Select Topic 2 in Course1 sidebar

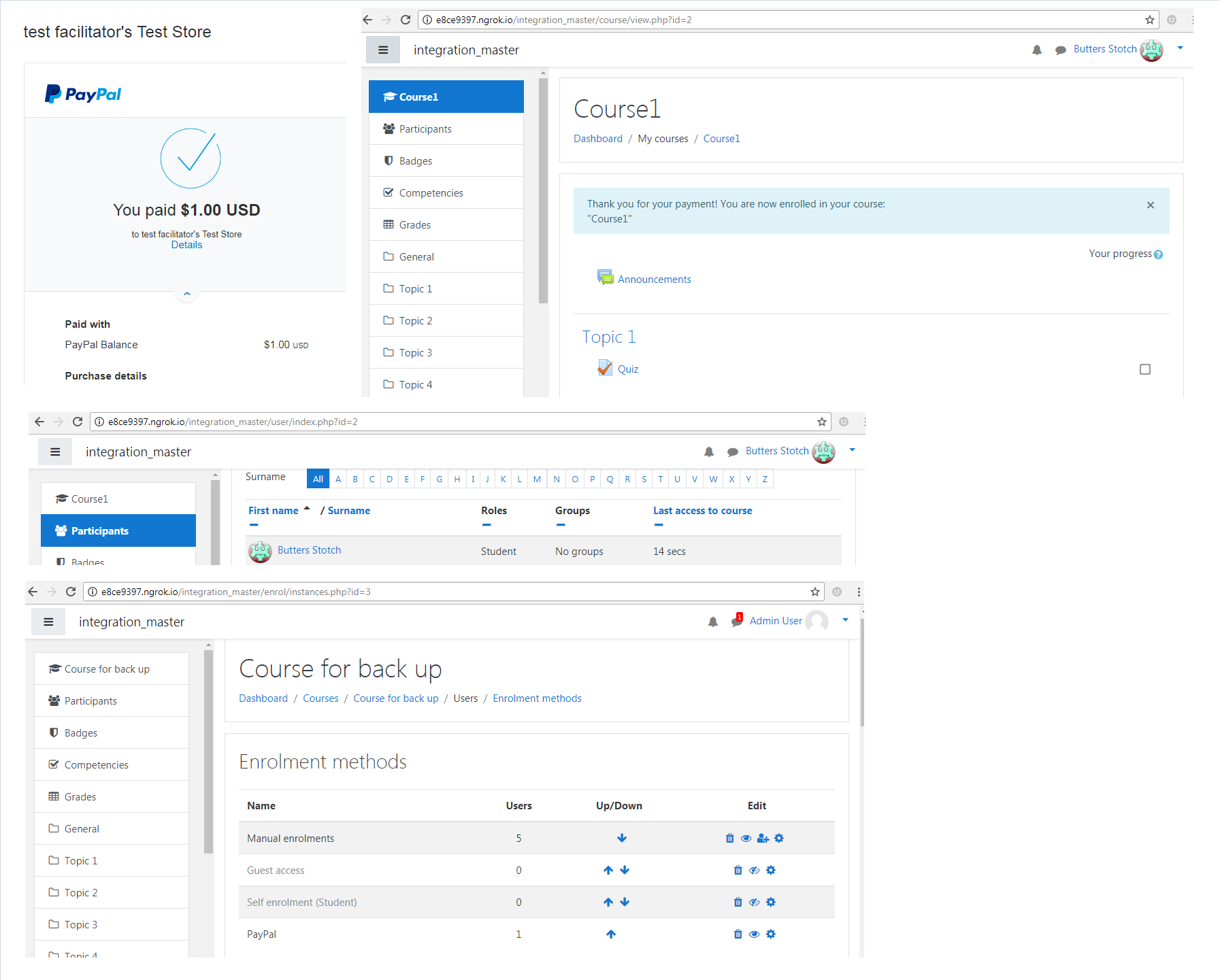coord(446,320)
